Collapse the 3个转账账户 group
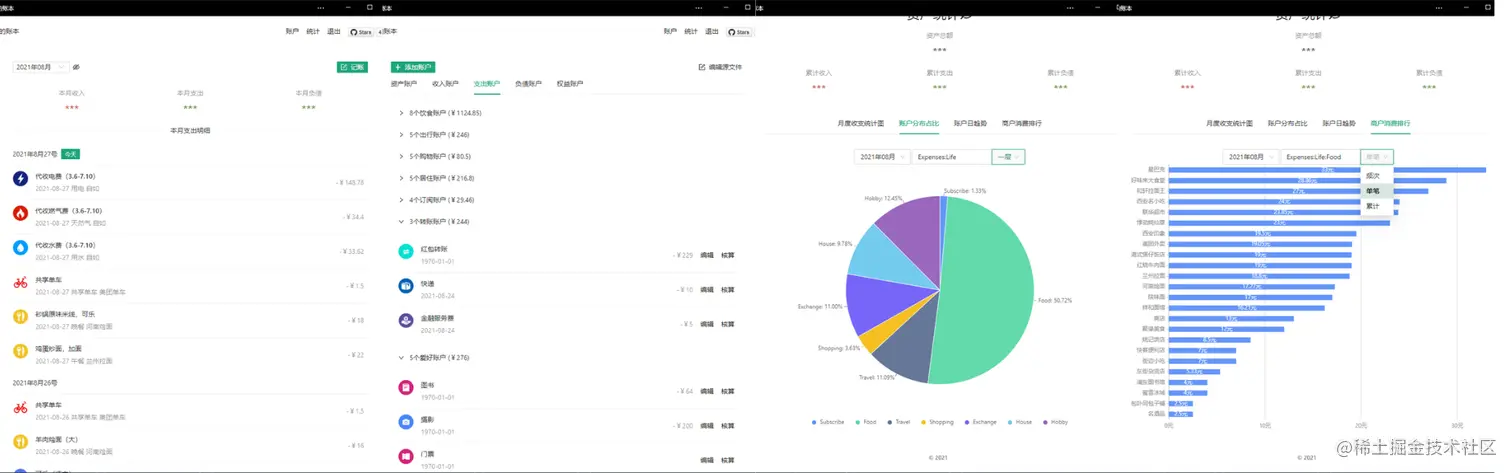The width and height of the screenshot is (1512, 473). (x=434, y=222)
